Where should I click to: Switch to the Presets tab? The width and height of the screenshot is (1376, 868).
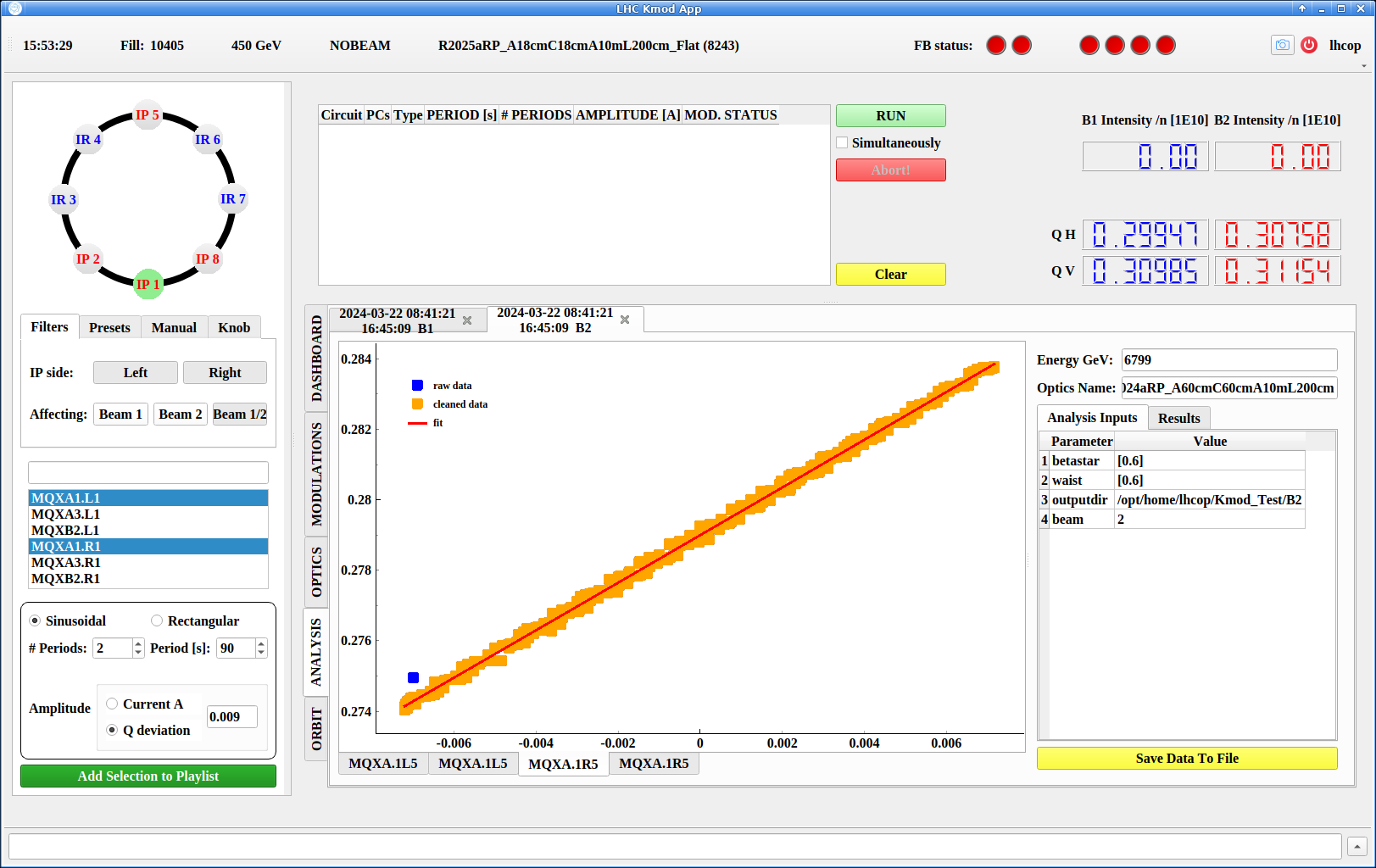[109, 327]
